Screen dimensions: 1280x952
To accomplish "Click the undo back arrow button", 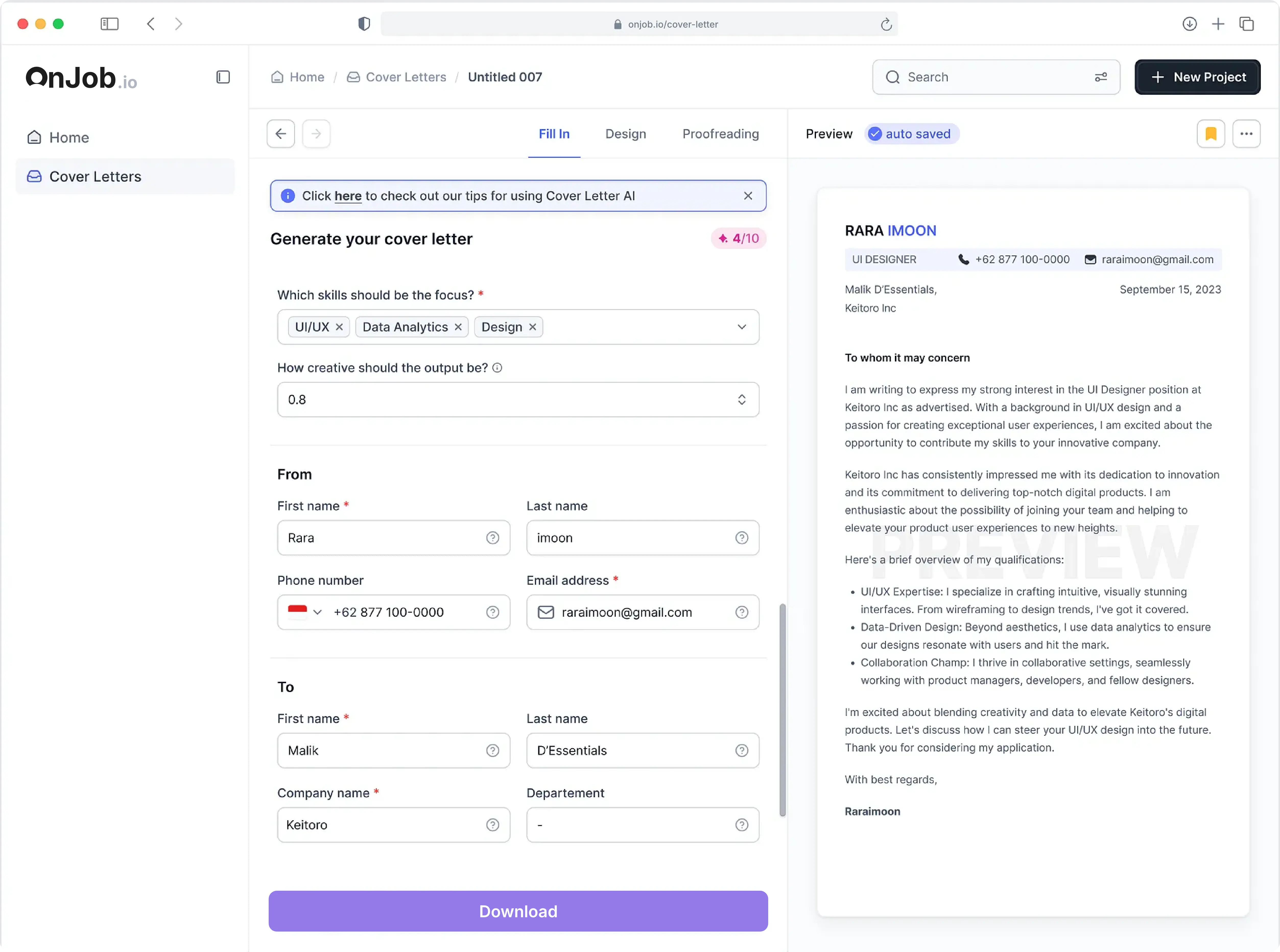I will (x=281, y=134).
